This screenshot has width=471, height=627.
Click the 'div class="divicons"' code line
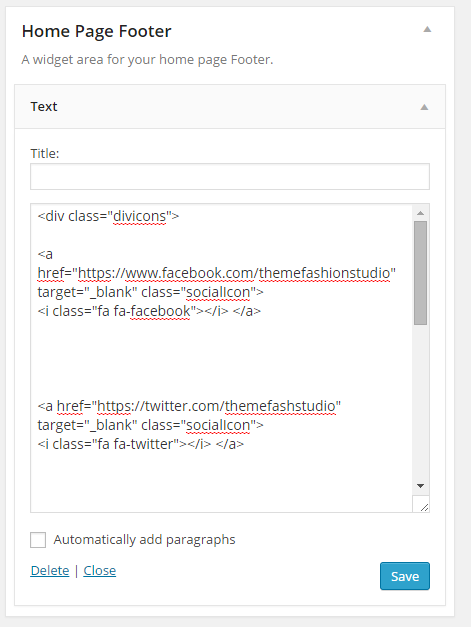108,216
